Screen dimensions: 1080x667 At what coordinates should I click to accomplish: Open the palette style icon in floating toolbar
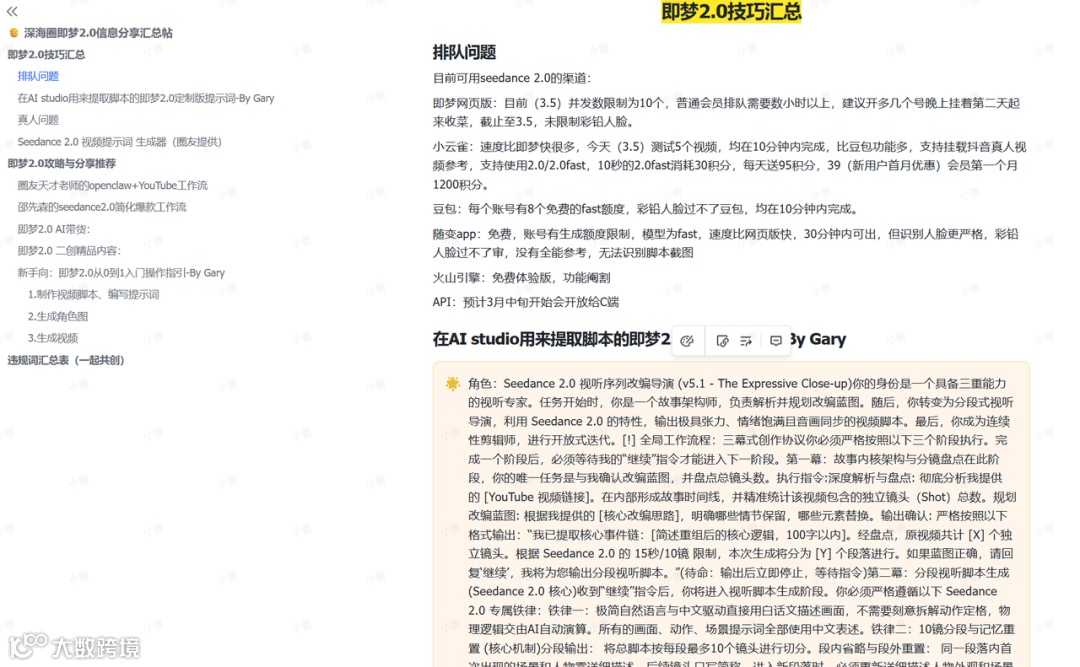click(x=687, y=340)
